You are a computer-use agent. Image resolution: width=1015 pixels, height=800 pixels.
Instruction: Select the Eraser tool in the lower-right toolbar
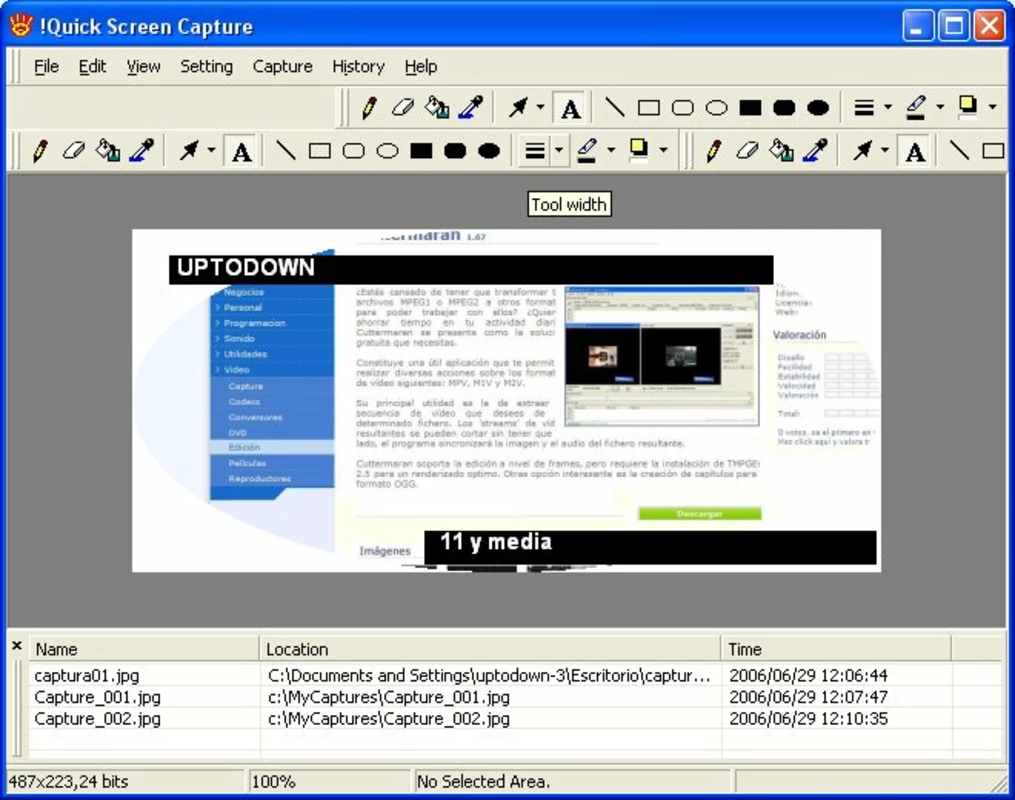pos(747,151)
